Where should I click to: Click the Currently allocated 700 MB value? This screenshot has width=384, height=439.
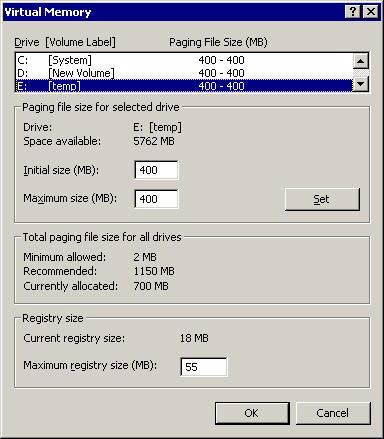151,286
